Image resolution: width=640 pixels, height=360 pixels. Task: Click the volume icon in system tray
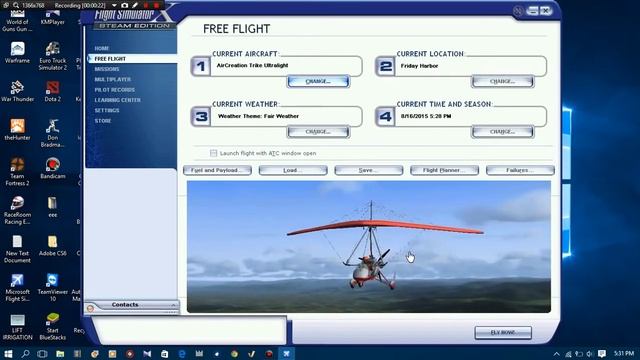click(589, 353)
